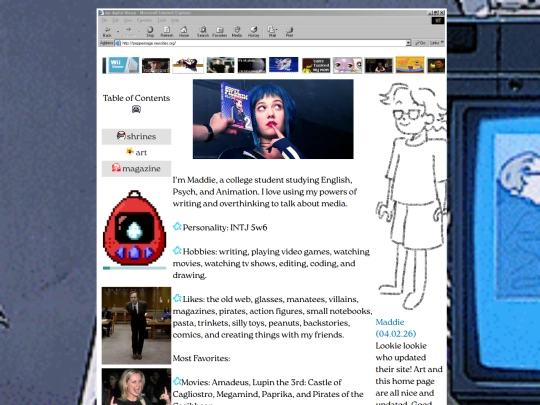This screenshot has height=405, width=540.
Task: Click the "Table of Contents" heading
Action: pos(136,98)
